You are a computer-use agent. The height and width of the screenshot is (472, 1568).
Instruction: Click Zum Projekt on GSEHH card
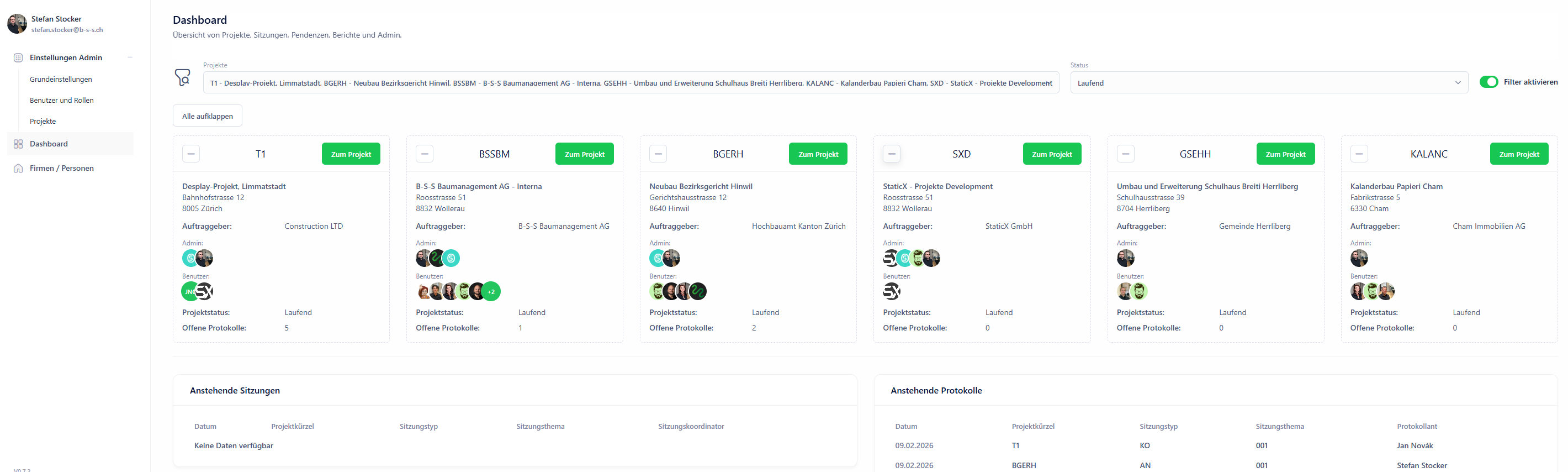1285,154
